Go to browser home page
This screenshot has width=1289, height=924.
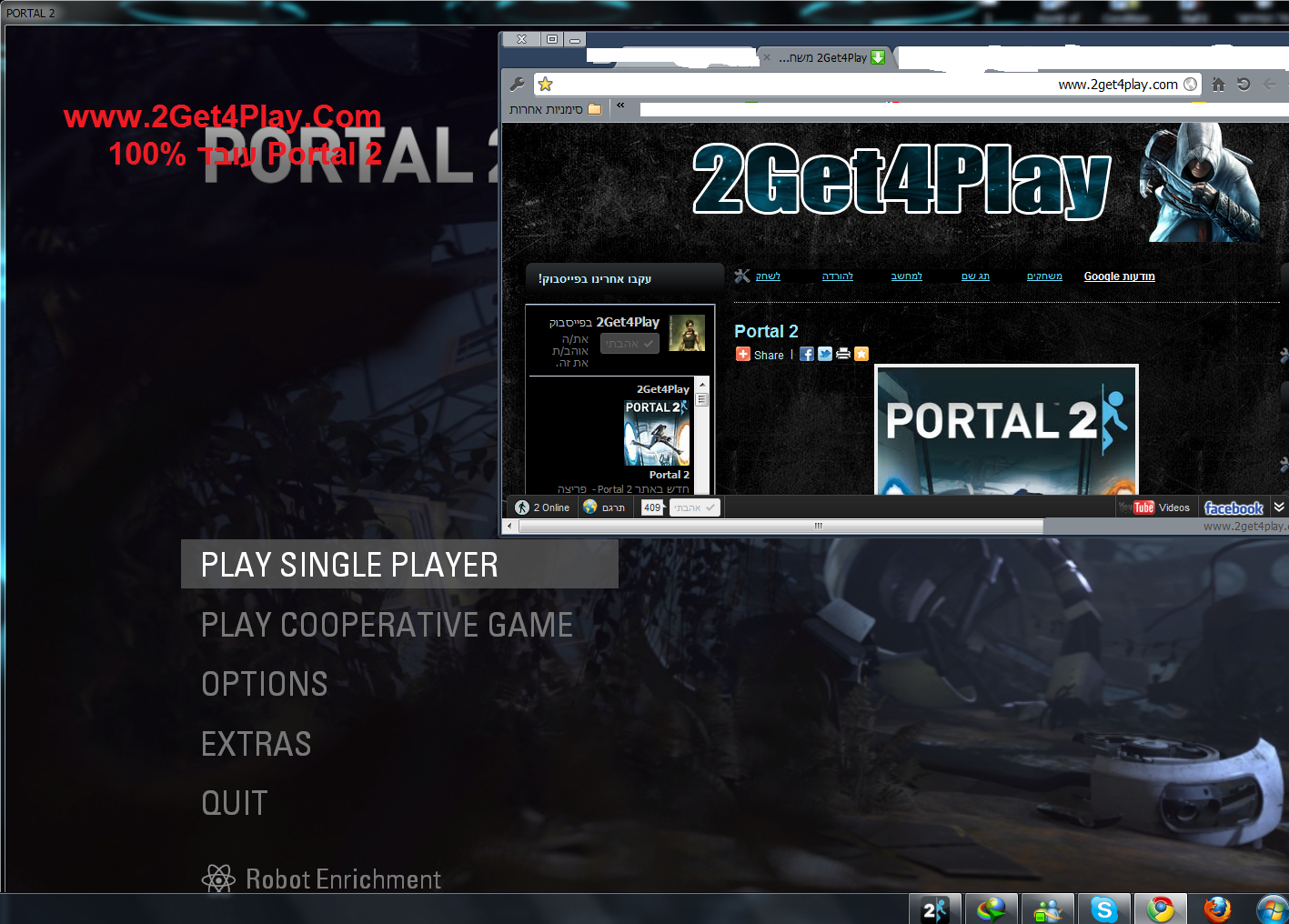(x=1218, y=84)
